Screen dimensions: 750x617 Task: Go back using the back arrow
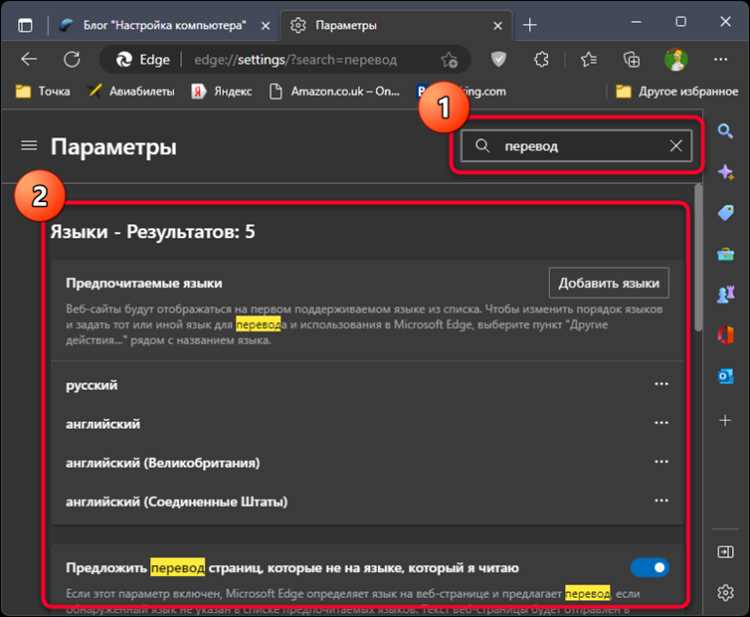pos(29,59)
